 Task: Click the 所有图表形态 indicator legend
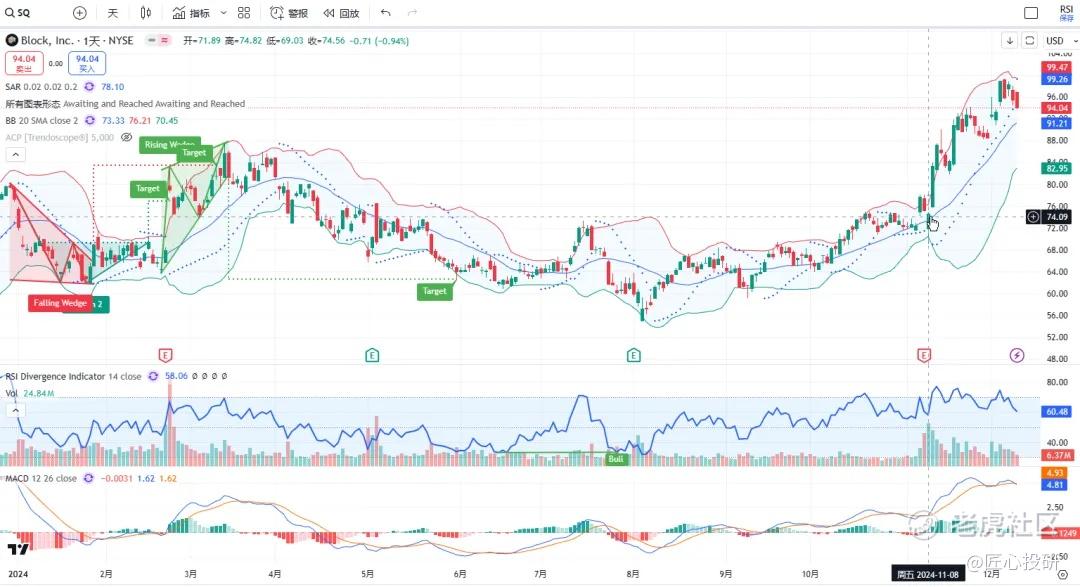coord(125,104)
